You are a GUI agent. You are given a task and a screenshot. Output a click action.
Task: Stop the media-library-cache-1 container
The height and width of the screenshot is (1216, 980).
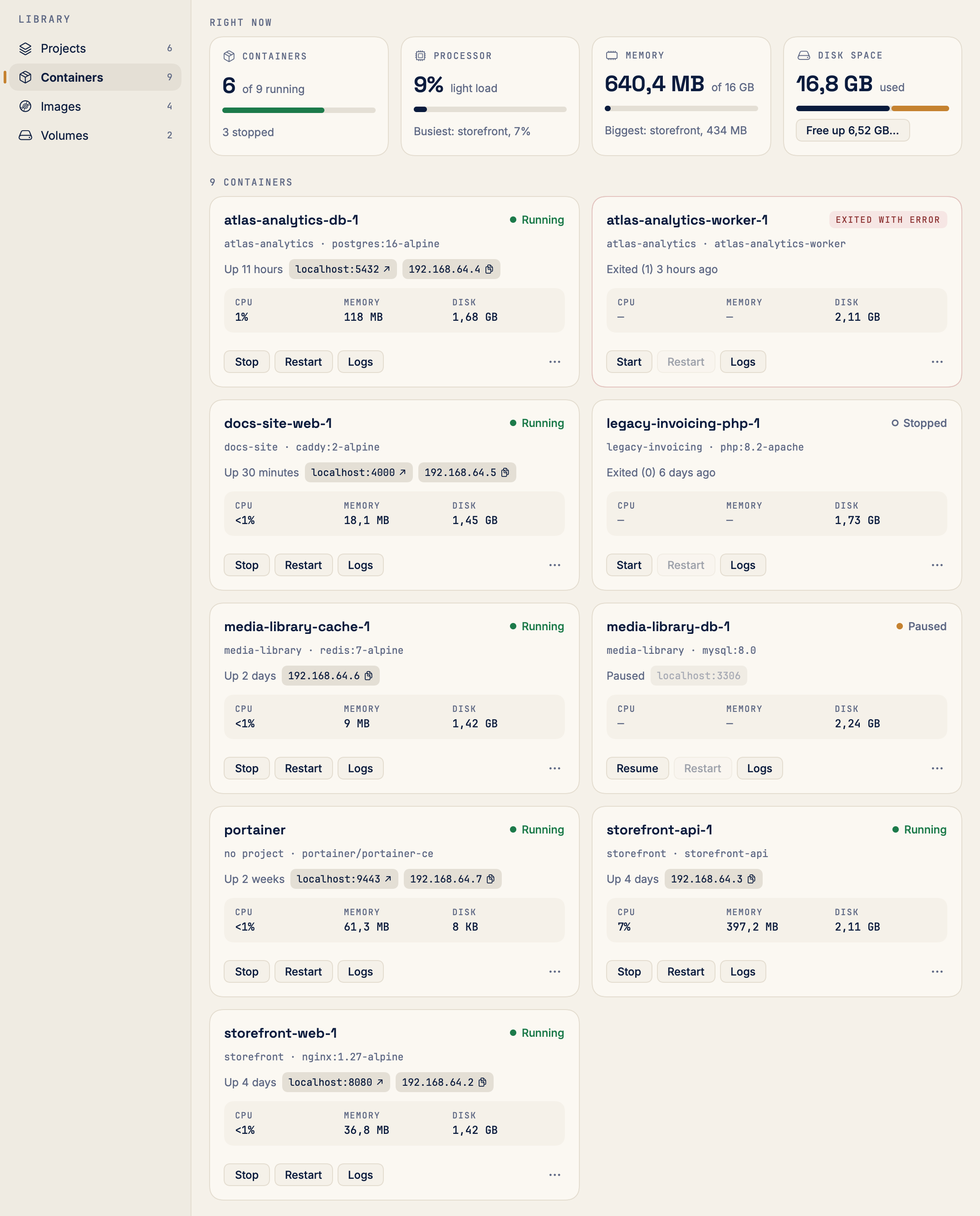247,768
